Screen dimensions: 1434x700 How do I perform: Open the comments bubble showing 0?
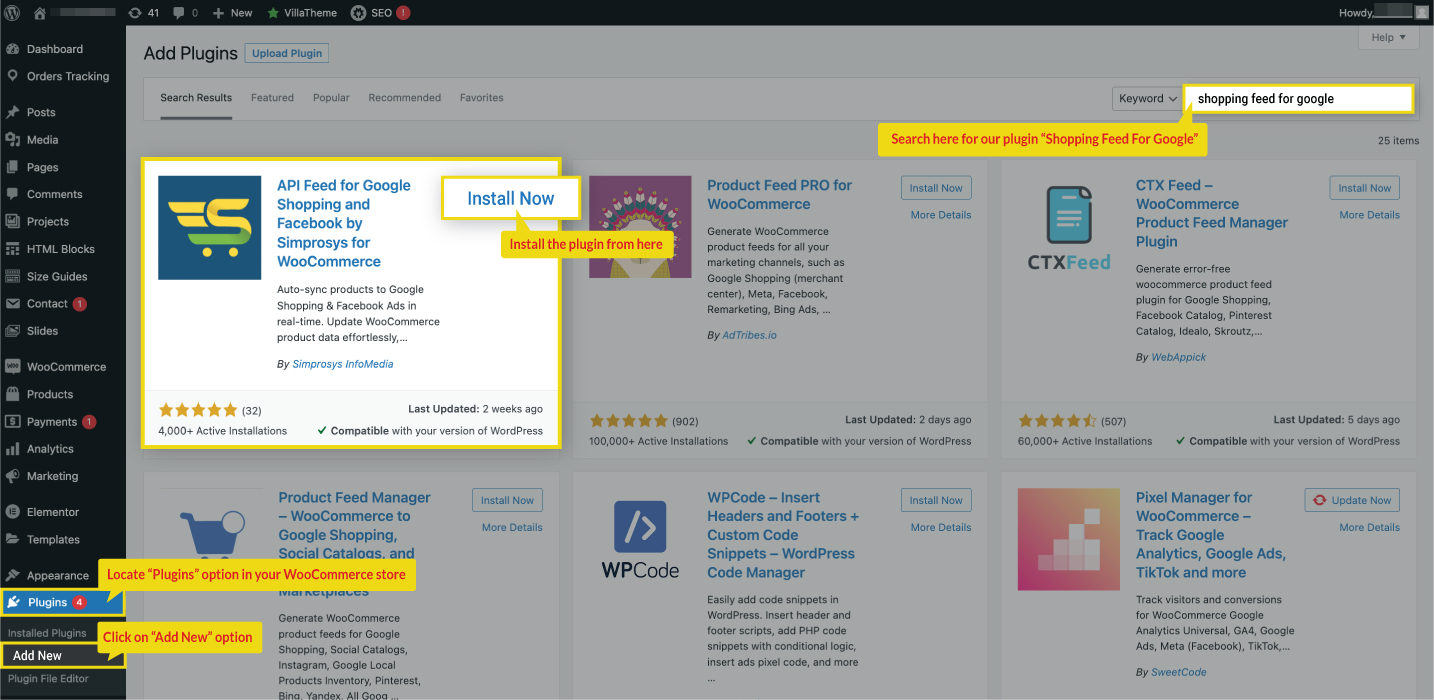(185, 13)
